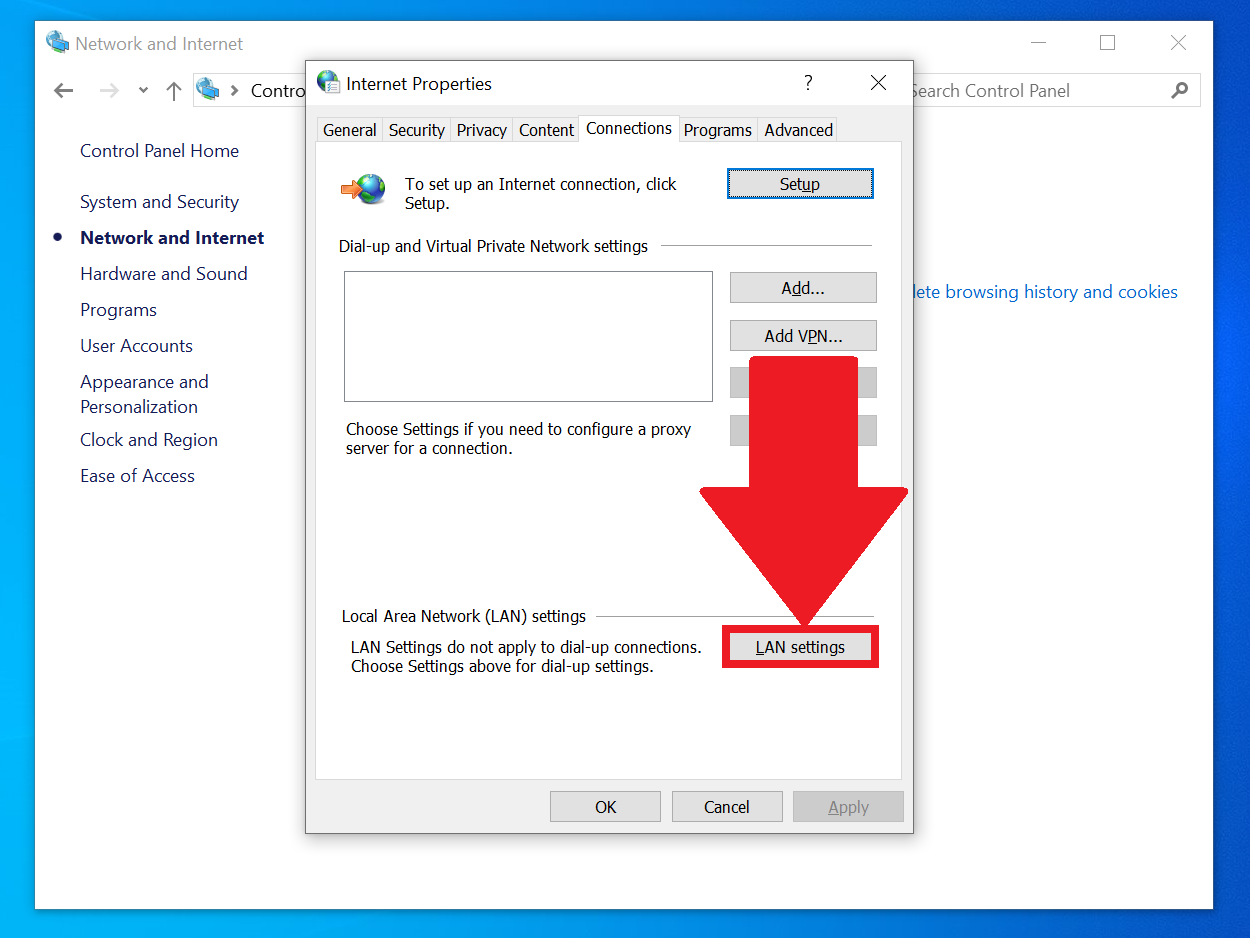Open the Security tab
Screen dimensions: 1250x938
click(416, 130)
